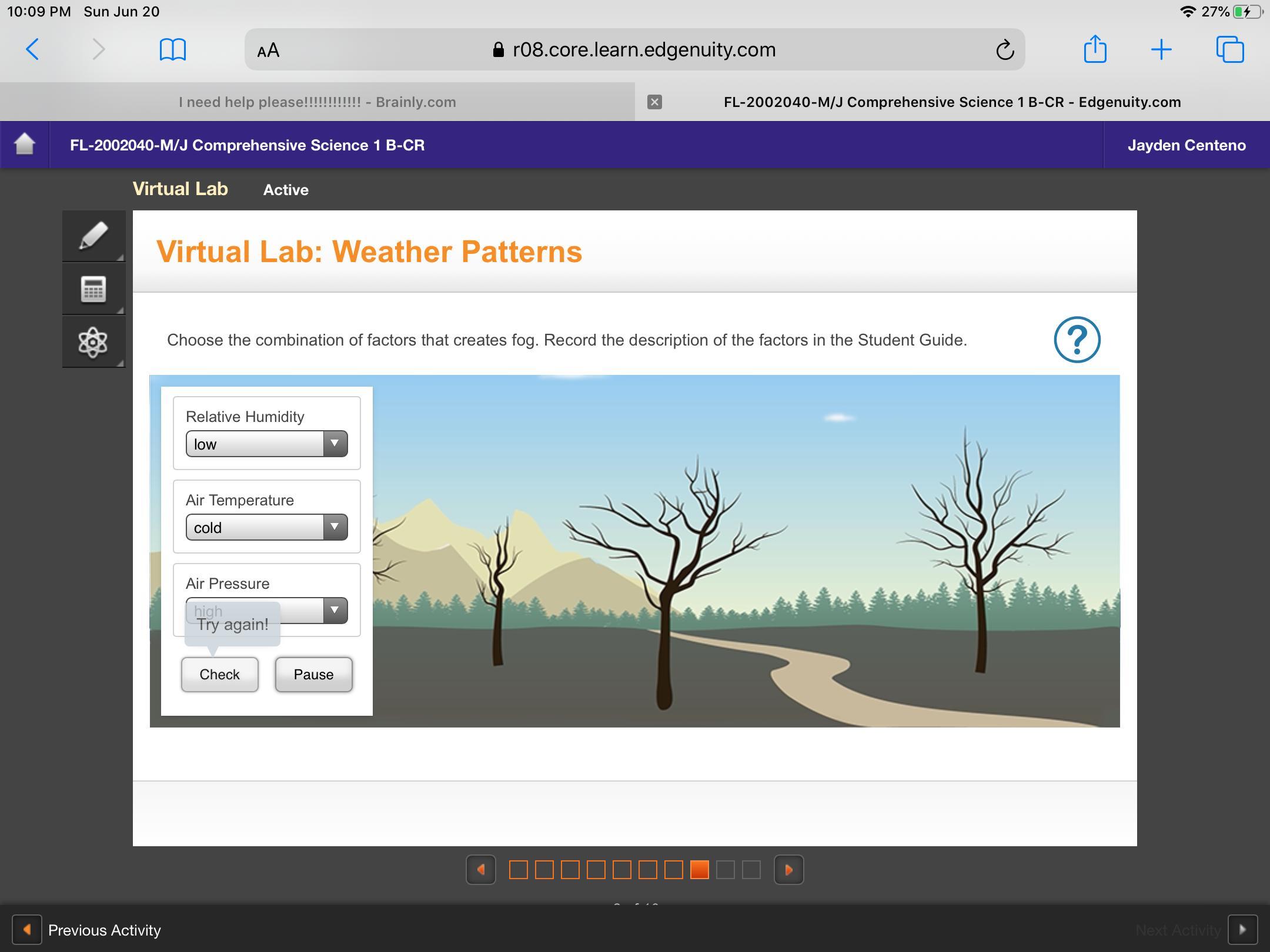Image resolution: width=1270 pixels, height=952 pixels.
Task: Open the Air Pressure dropdown arrow
Action: coord(335,610)
